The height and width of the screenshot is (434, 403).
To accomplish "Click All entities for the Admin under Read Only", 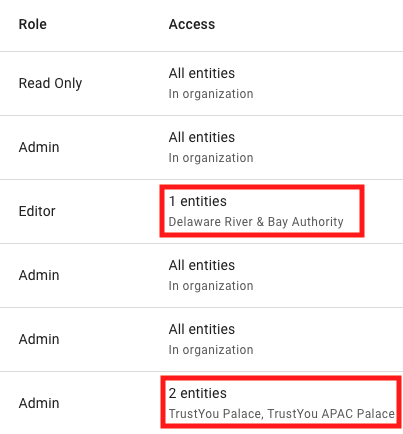I will coord(202,137).
